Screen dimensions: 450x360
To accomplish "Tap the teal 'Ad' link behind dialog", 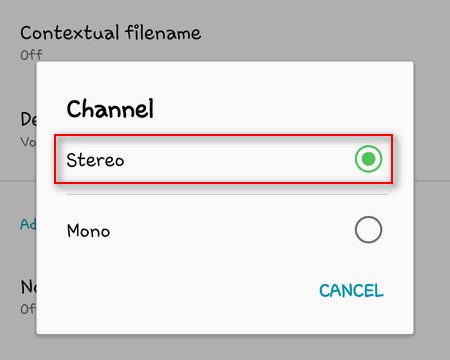I will pos(28,224).
